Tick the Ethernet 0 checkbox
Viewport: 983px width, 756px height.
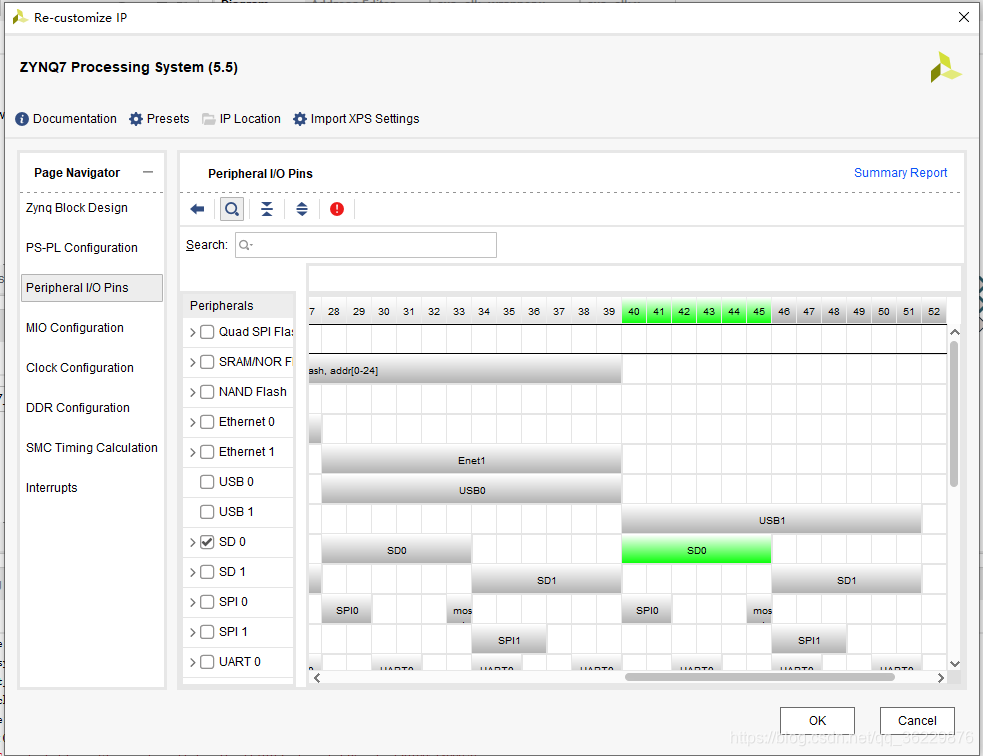point(207,423)
